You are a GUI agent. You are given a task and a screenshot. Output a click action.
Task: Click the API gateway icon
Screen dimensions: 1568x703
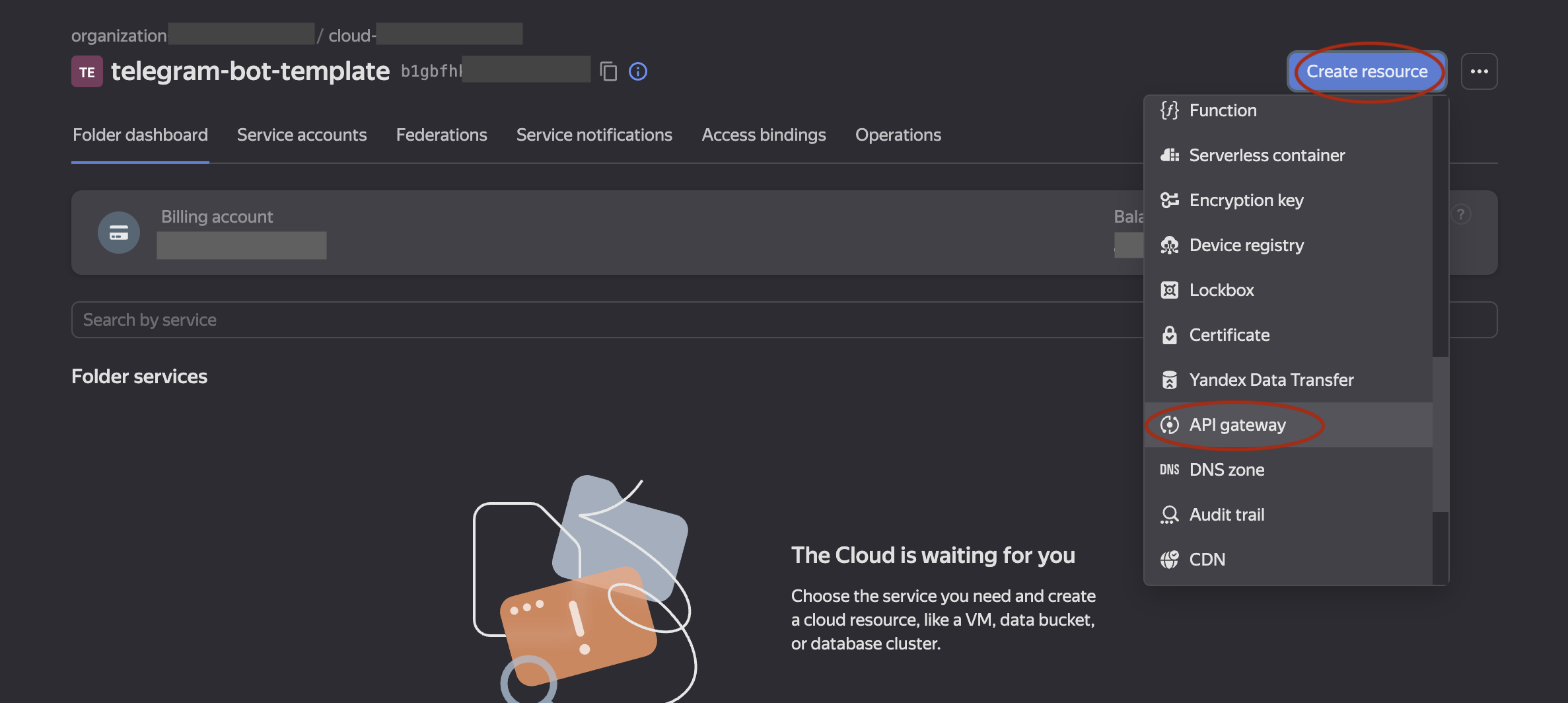pos(1170,425)
